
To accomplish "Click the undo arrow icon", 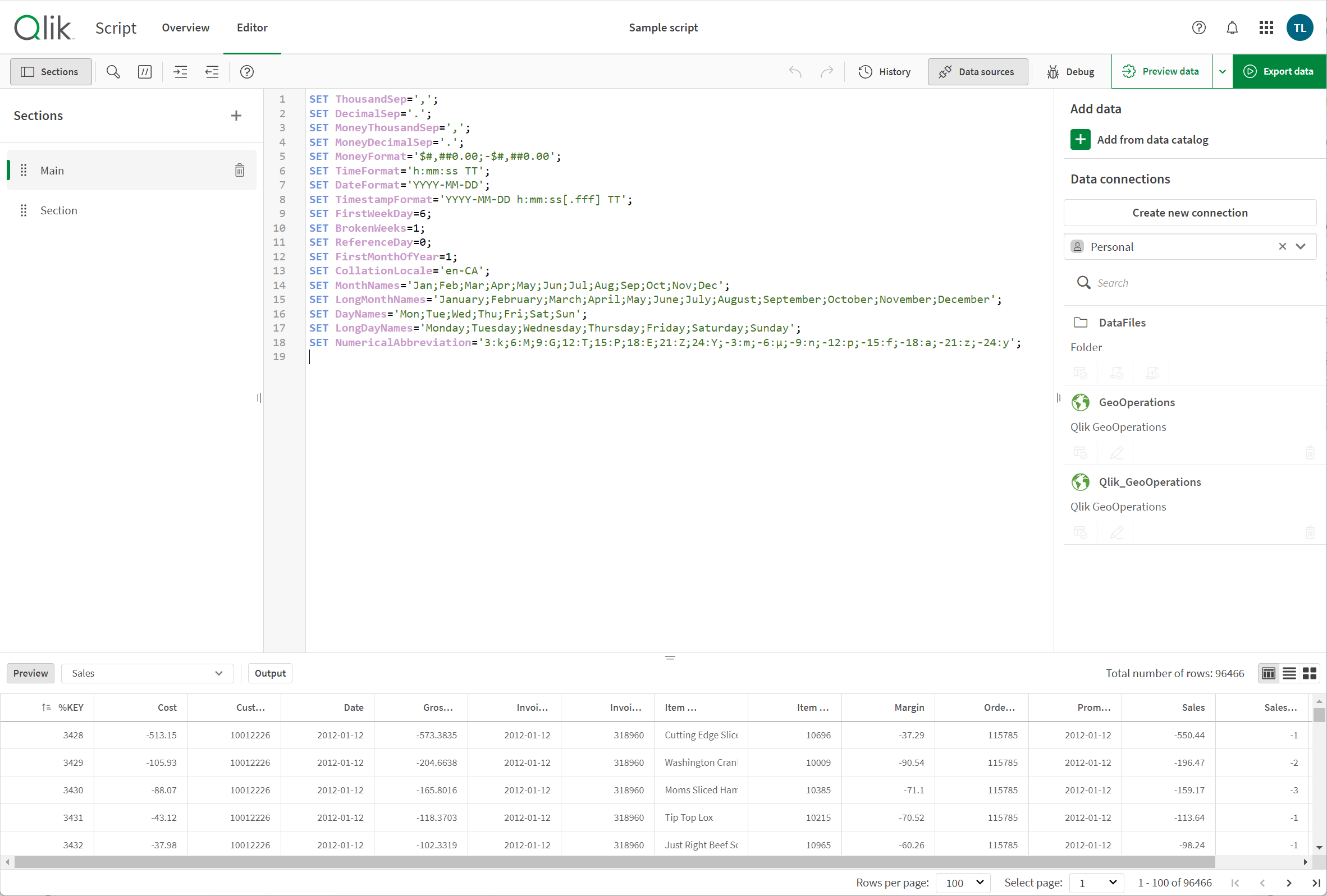I will [795, 71].
